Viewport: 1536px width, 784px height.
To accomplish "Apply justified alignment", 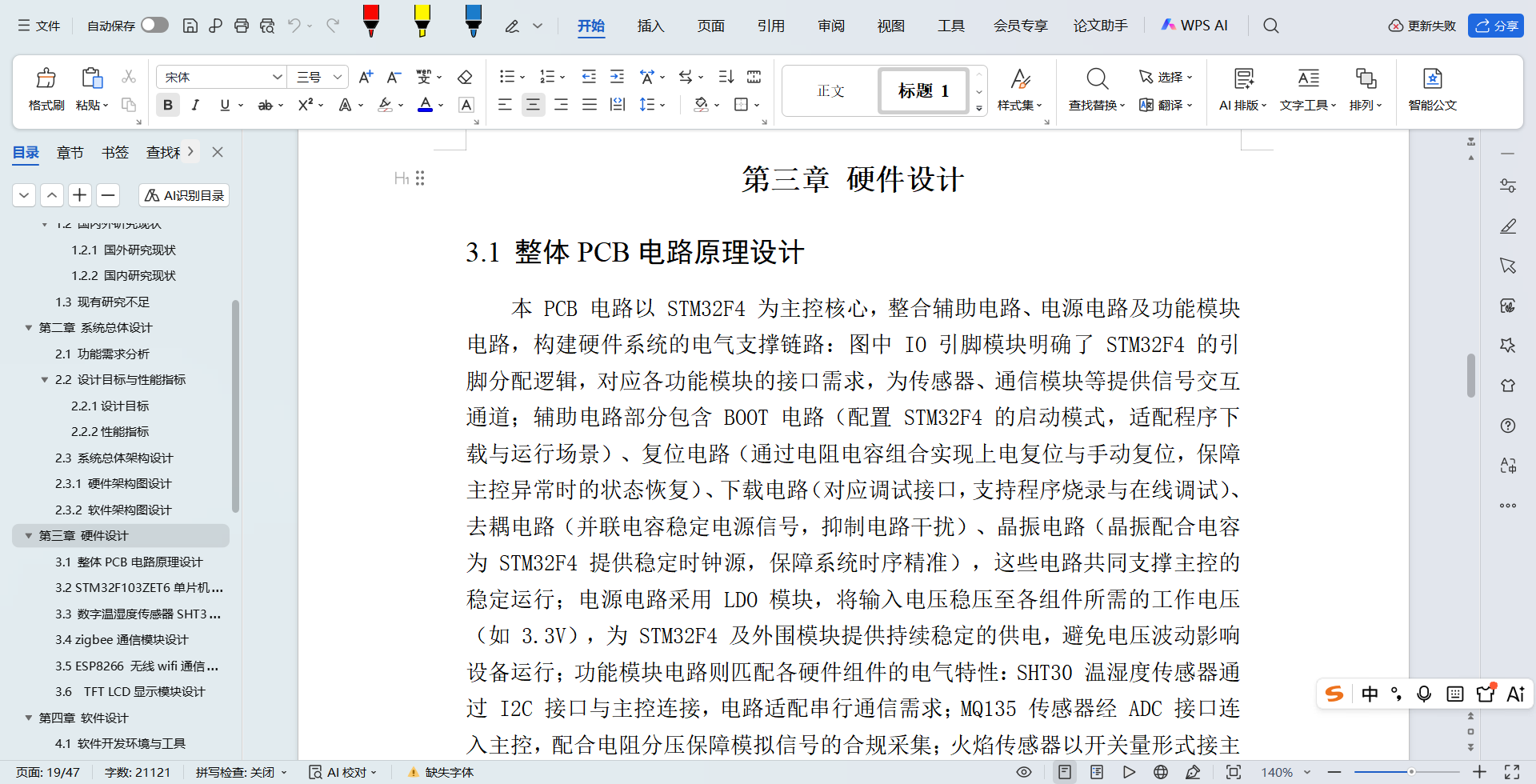I will [590, 104].
